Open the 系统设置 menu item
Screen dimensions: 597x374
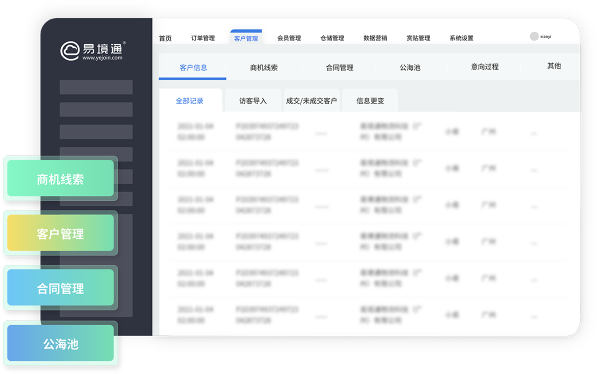pyautogui.click(x=461, y=38)
